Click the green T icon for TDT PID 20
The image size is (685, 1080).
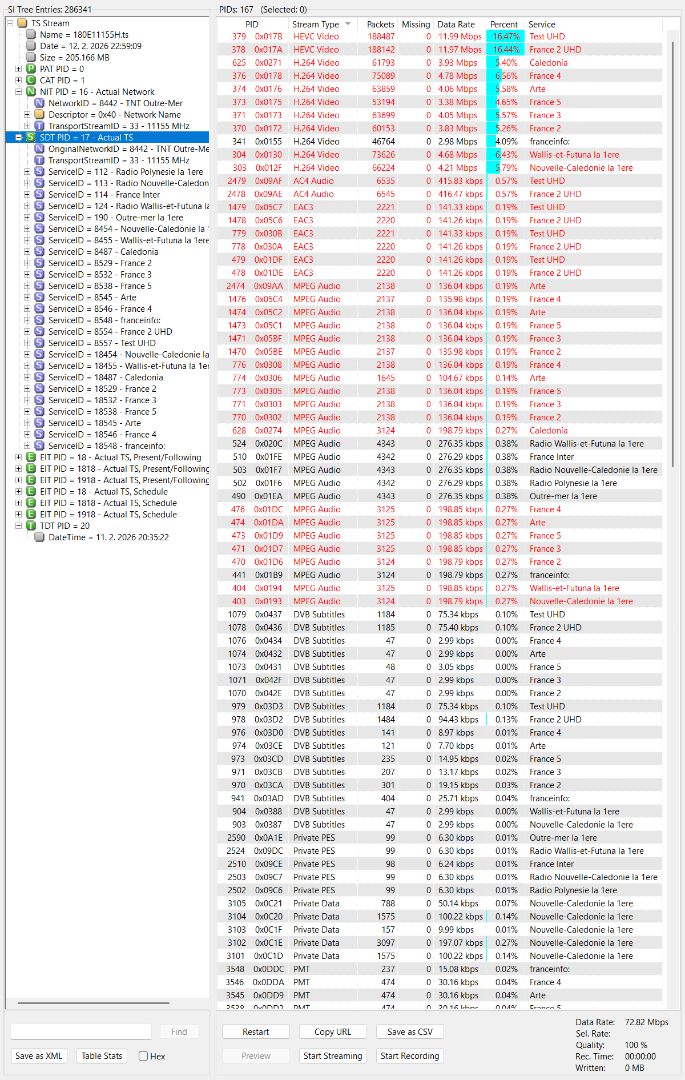pyautogui.click(x=30, y=525)
